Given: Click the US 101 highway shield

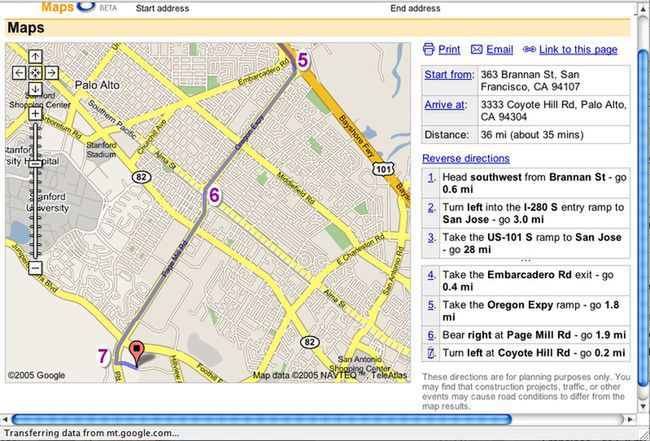Looking at the screenshot, I should tap(383, 169).
